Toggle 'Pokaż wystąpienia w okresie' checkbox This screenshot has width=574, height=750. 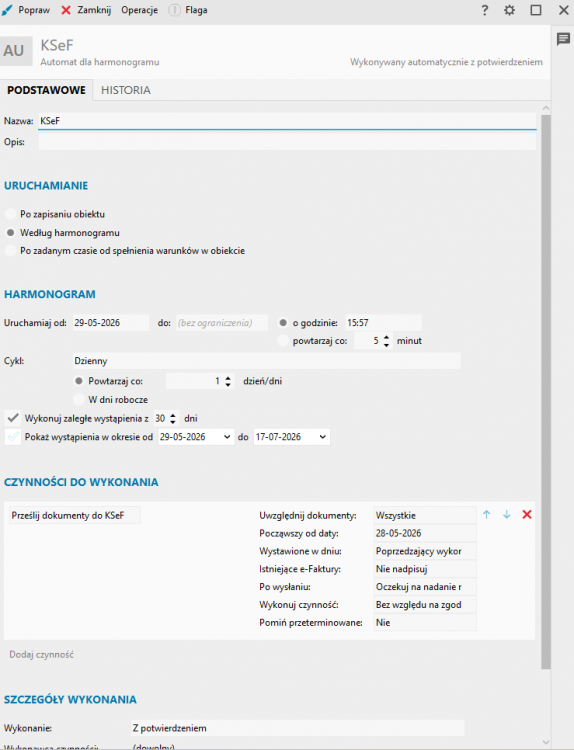pyautogui.click(x=13, y=437)
